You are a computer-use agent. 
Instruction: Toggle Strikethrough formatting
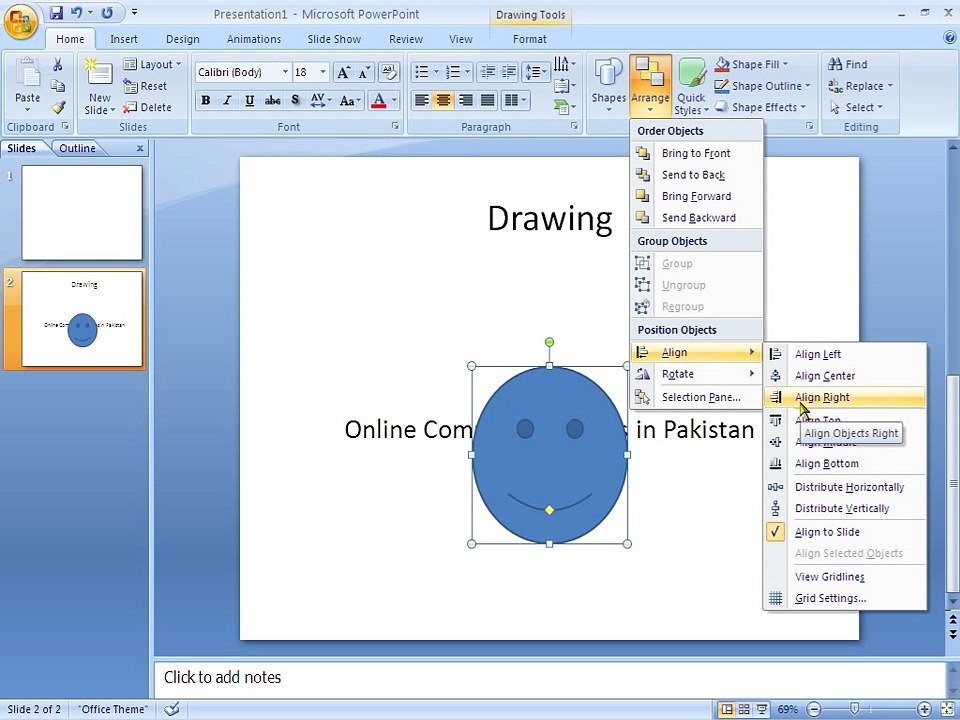coord(272,100)
